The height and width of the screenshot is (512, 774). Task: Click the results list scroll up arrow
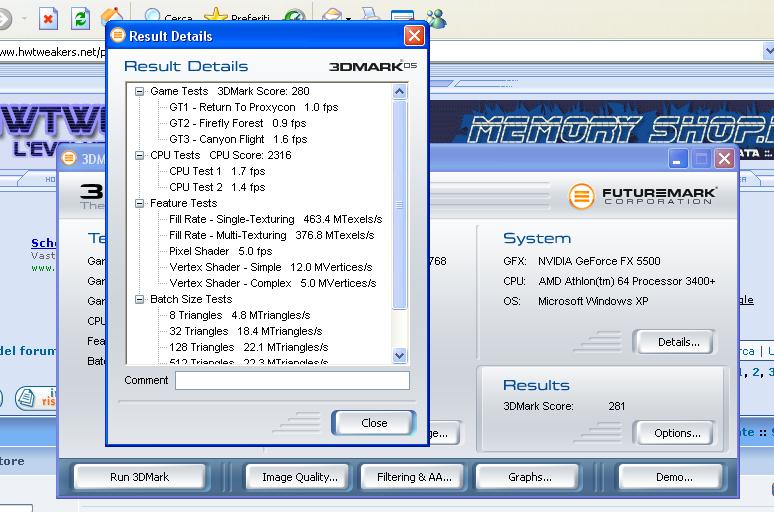pyautogui.click(x=399, y=91)
